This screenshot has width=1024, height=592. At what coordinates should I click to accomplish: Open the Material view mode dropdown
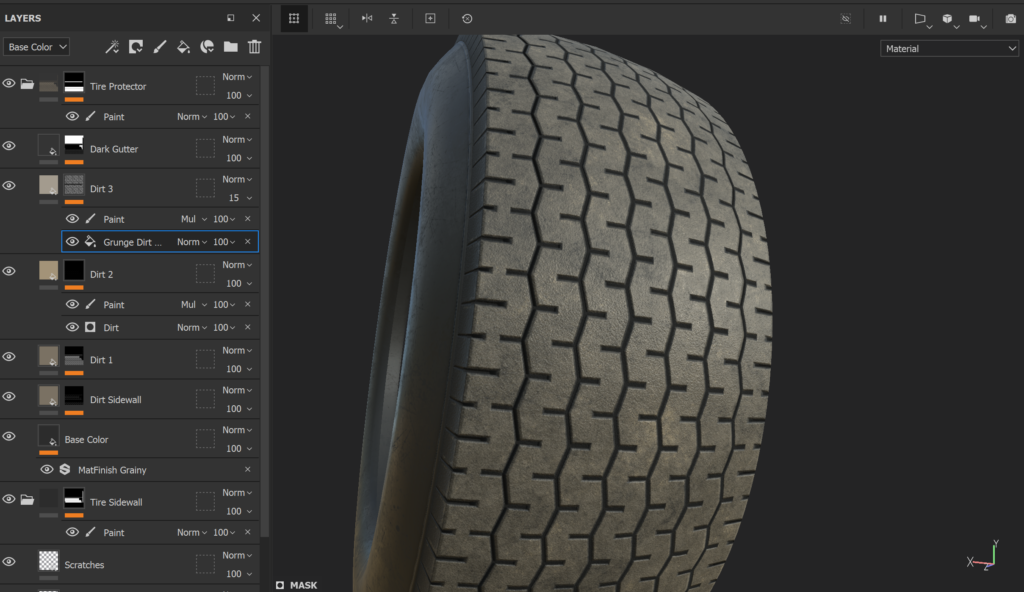pos(948,47)
